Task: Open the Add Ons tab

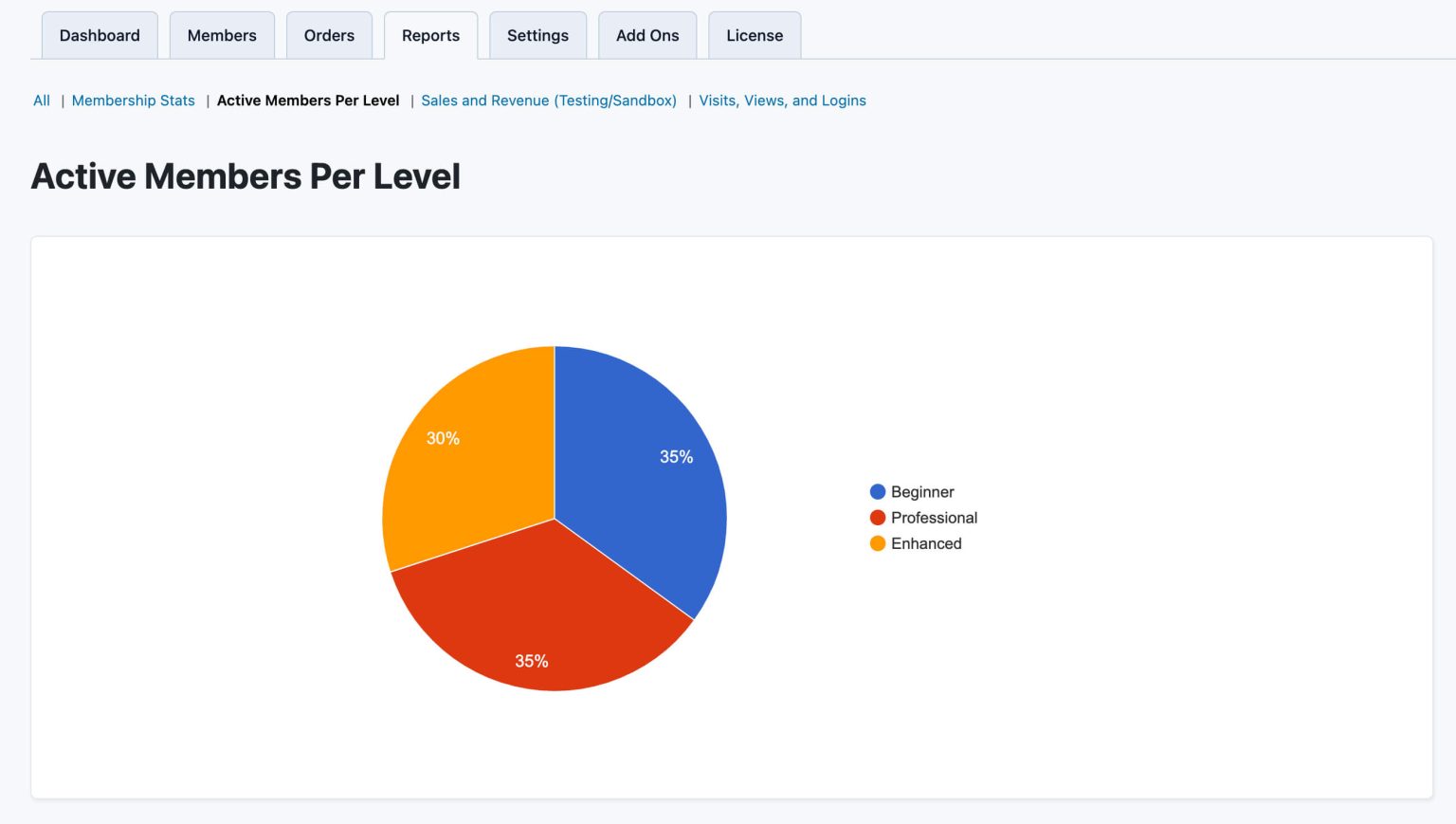Action: pyautogui.click(x=647, y=35)
